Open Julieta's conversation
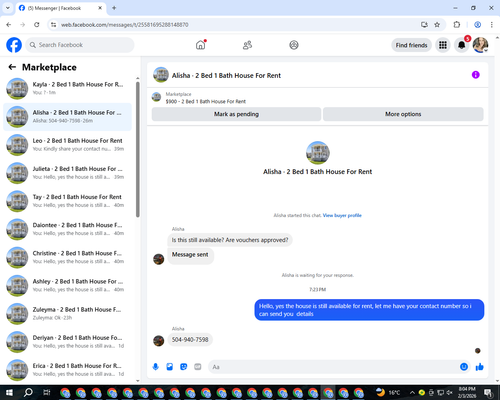 (x=68, y=173)
